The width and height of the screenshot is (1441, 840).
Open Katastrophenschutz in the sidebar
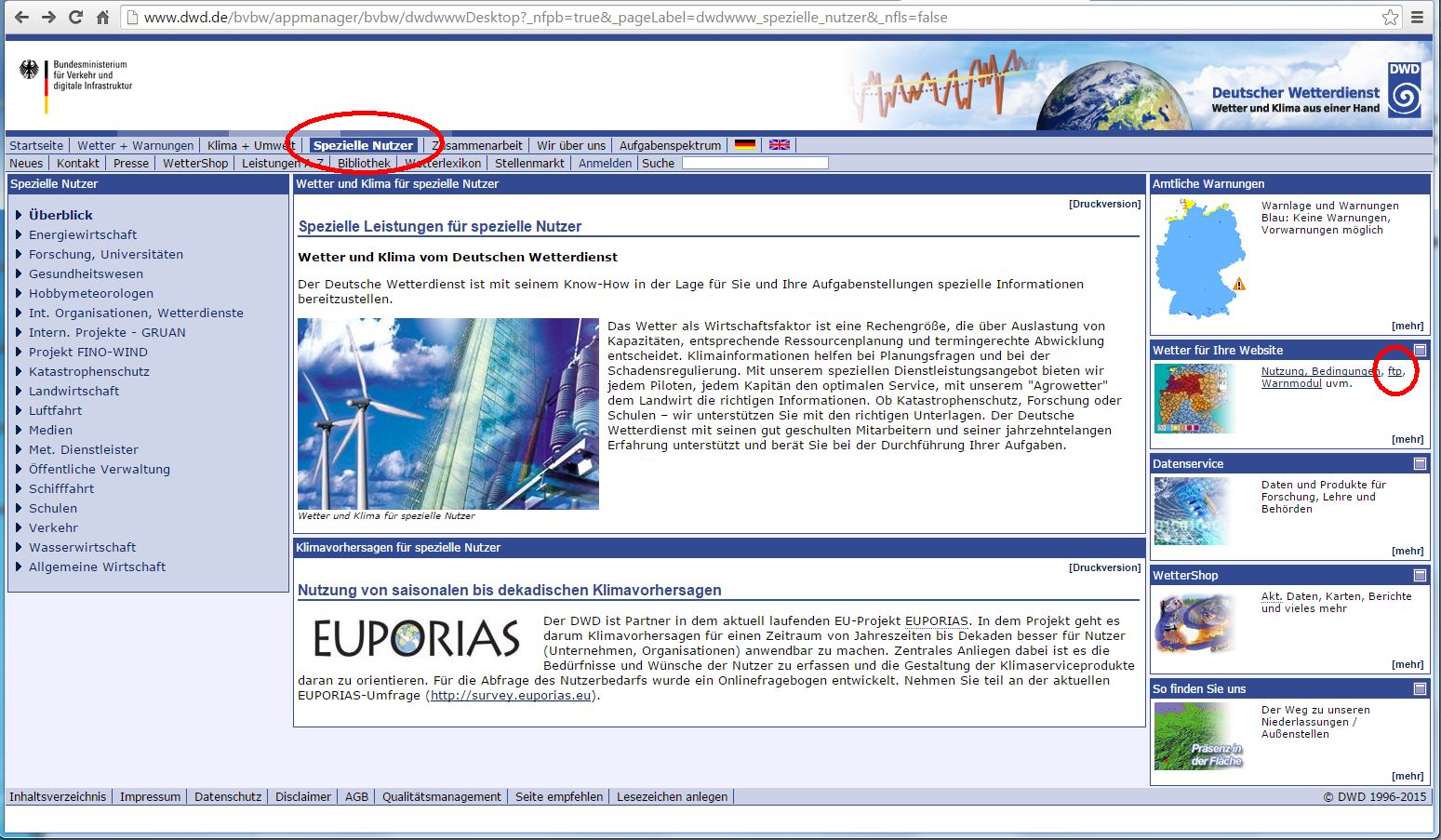click(x=89, y=371)
